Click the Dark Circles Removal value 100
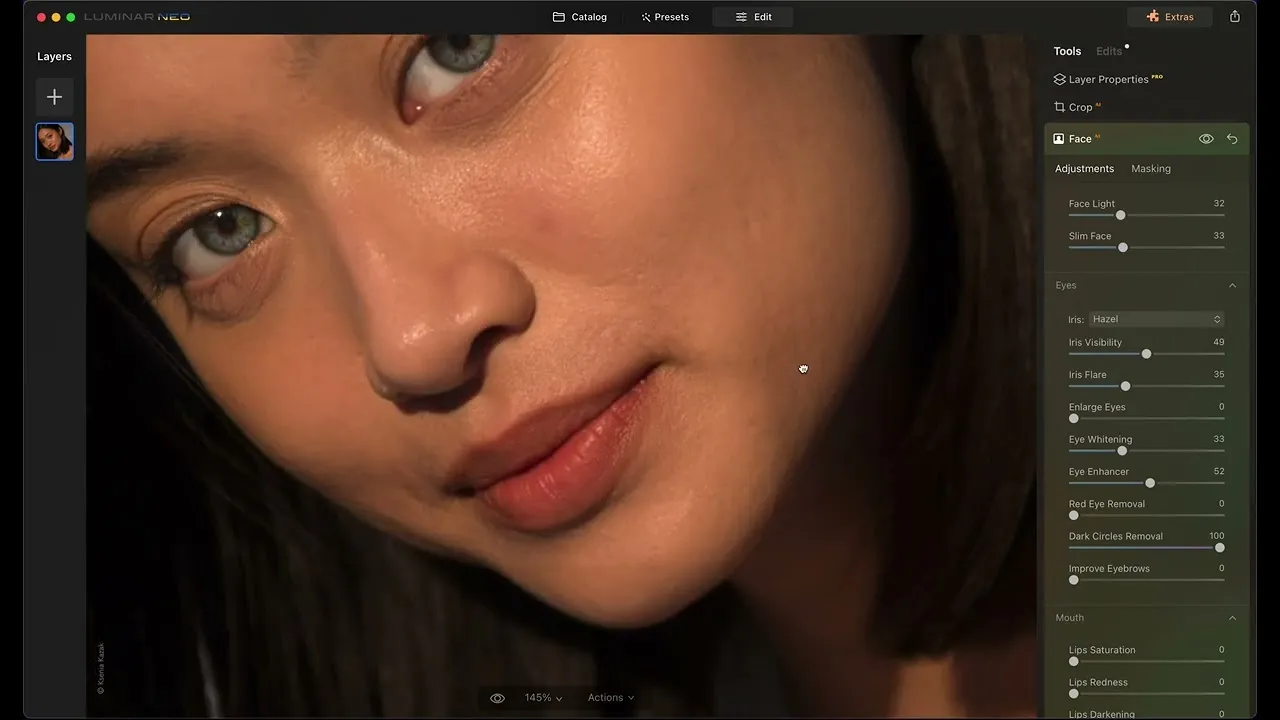 tap(1216, 536)
